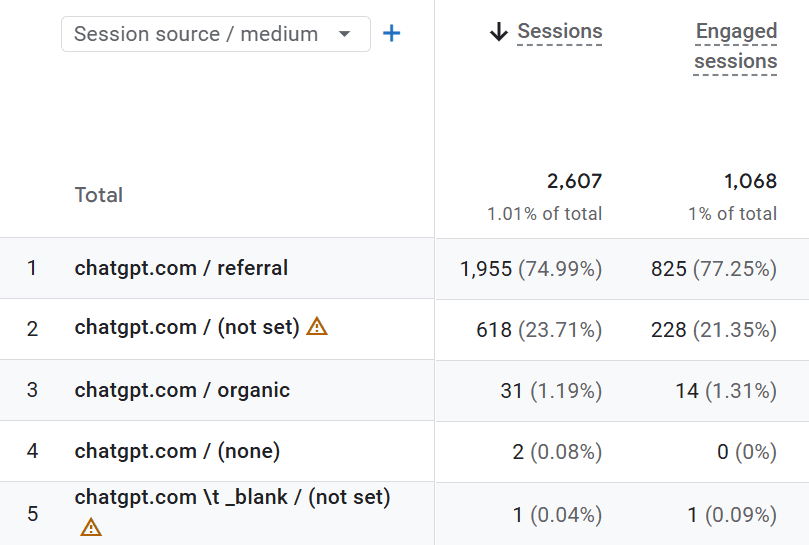Select the chatgpt.com / (not set) row label
The height and width of the screenshot is (545, 809).
click(x=187, y=328)
